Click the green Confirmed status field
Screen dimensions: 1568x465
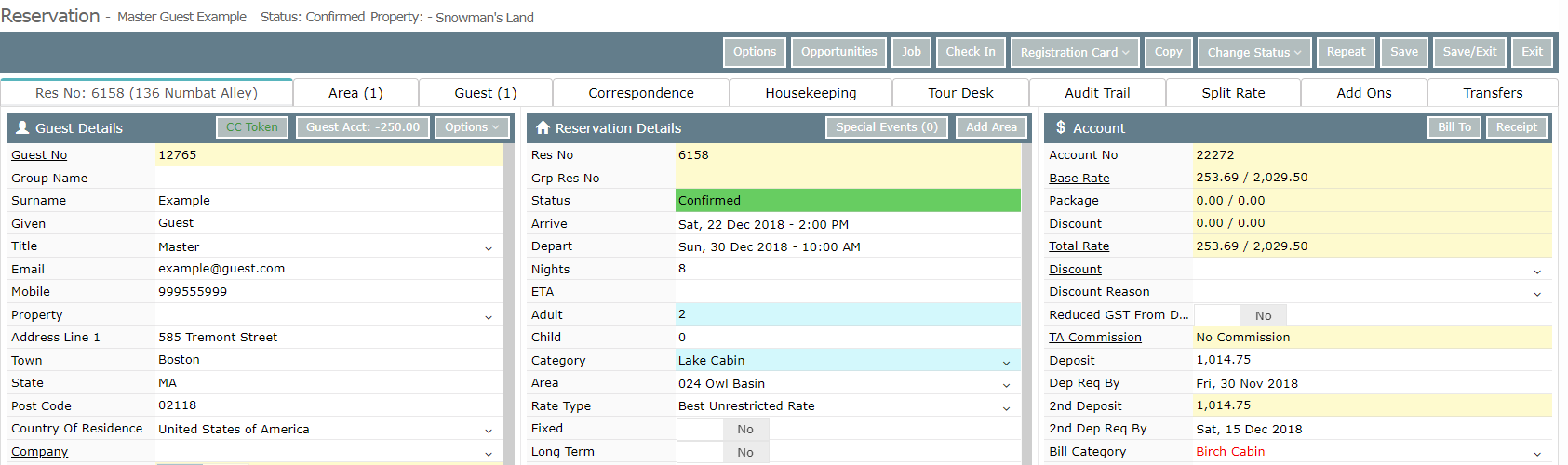[x=848, y=200]
